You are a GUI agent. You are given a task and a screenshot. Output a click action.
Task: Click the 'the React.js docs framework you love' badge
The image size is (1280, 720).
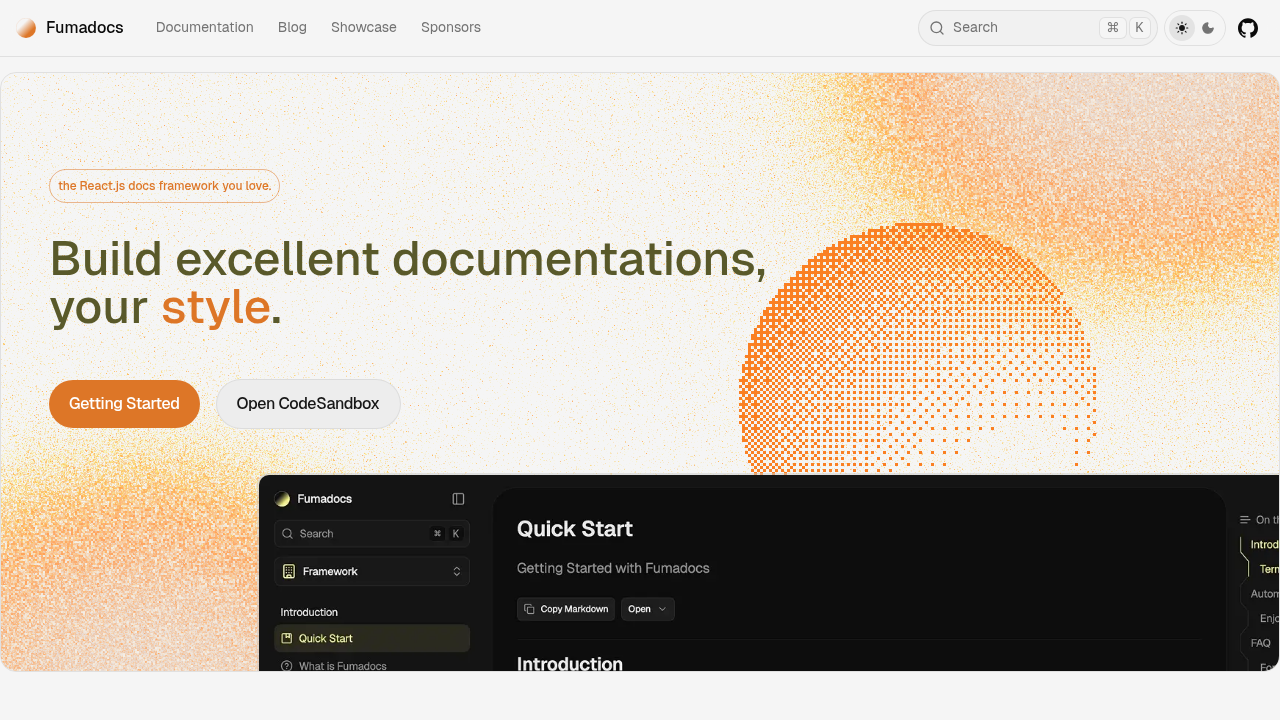tap(164, 186)
